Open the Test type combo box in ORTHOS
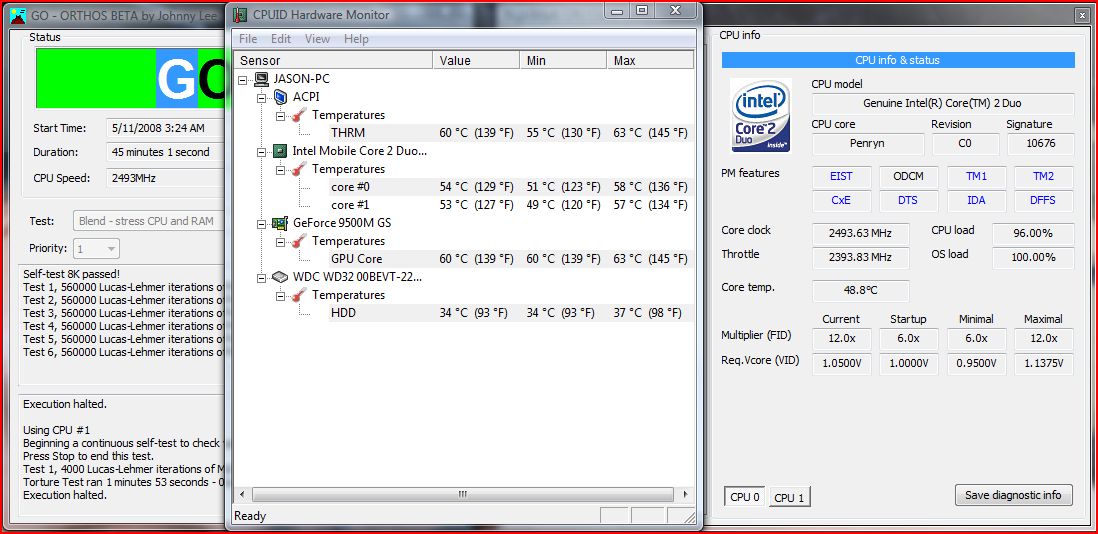This screenshot has height=534, width=1098. click(x=148, y=221)
